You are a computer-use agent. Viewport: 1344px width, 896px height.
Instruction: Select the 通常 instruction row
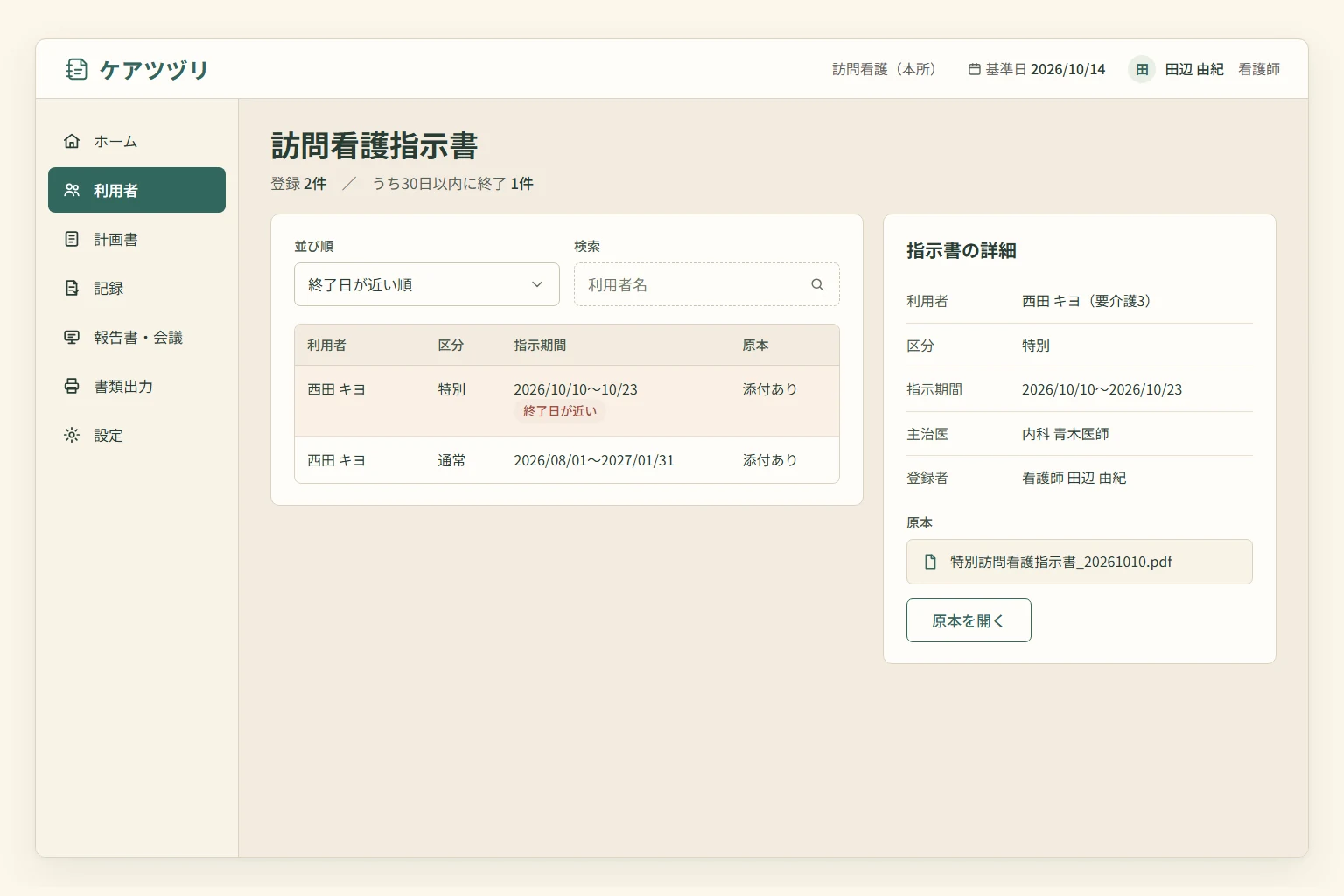tap(567, 460)
